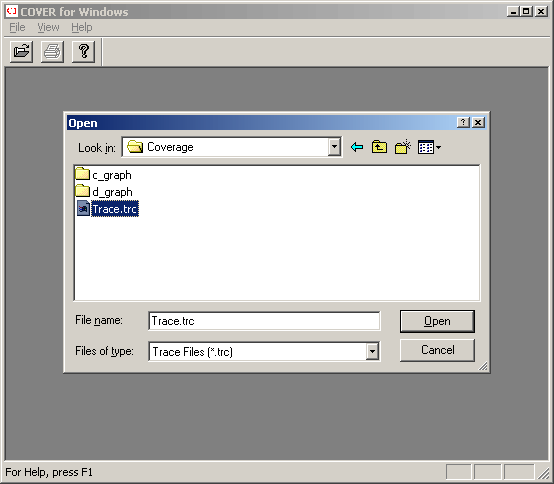The height and width of the screenshot is (484, 554).
Task: Click the Up One Level folder icon
Action: tap(379, 147)
